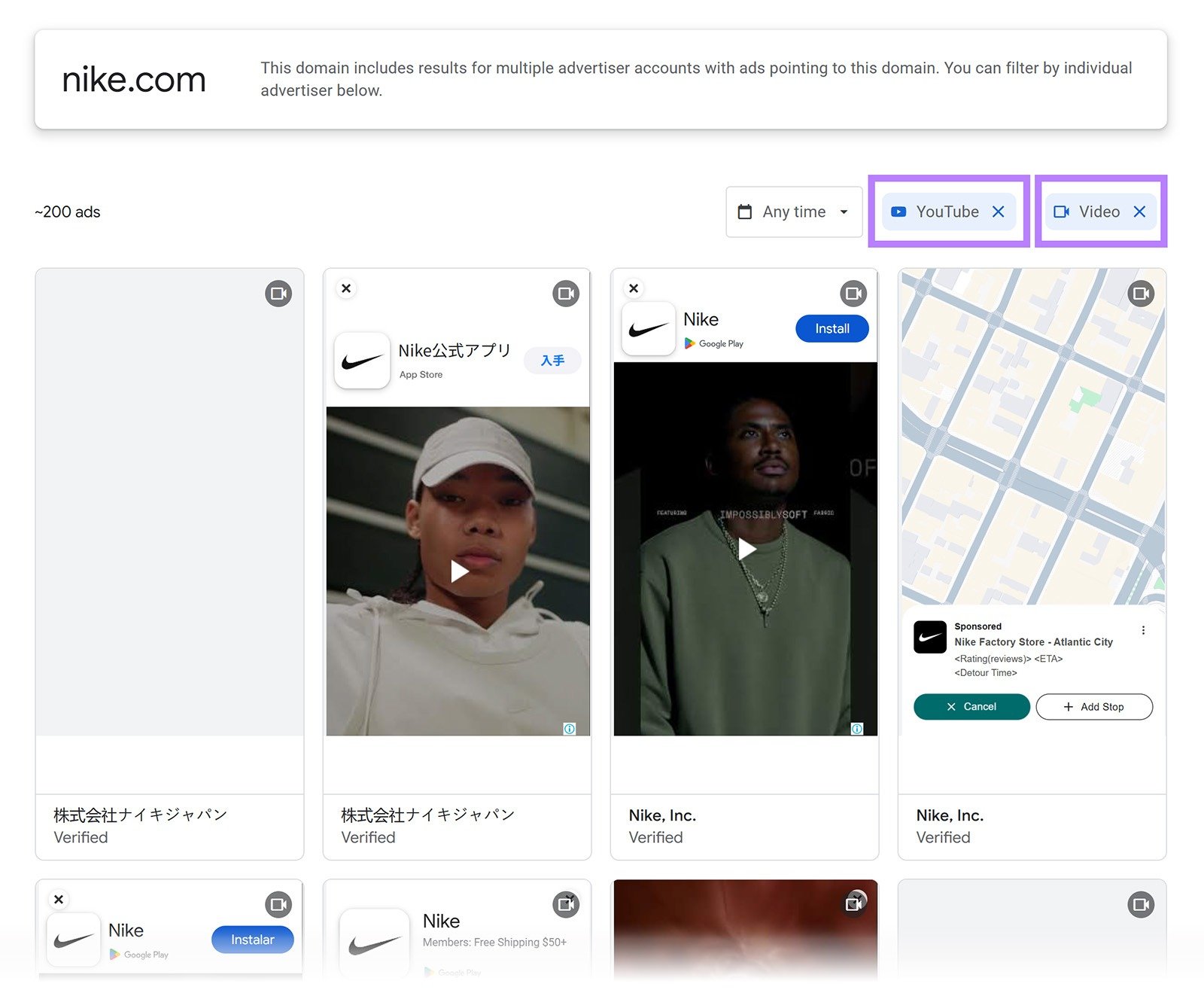The width and height of the screenshot is (1204, 993).
Task: Click Nike swoosh app icon in Japanese ad
Action: (362, 361)
